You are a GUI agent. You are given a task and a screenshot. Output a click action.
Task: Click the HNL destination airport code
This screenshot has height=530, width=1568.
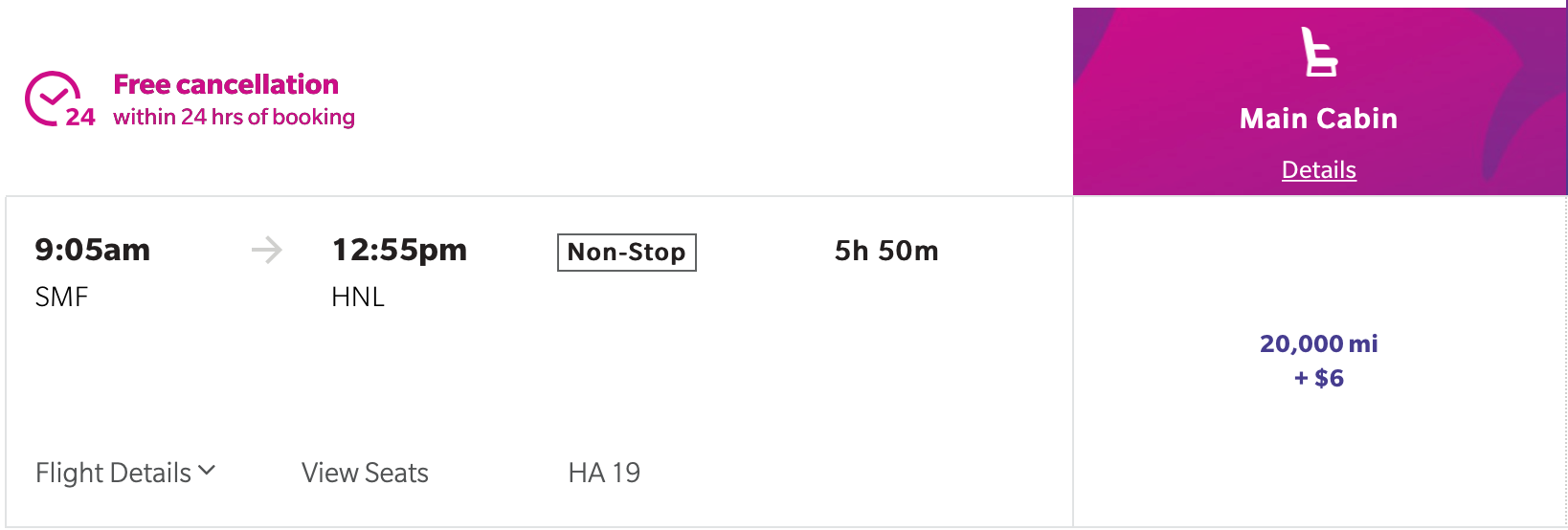(358, 297)
